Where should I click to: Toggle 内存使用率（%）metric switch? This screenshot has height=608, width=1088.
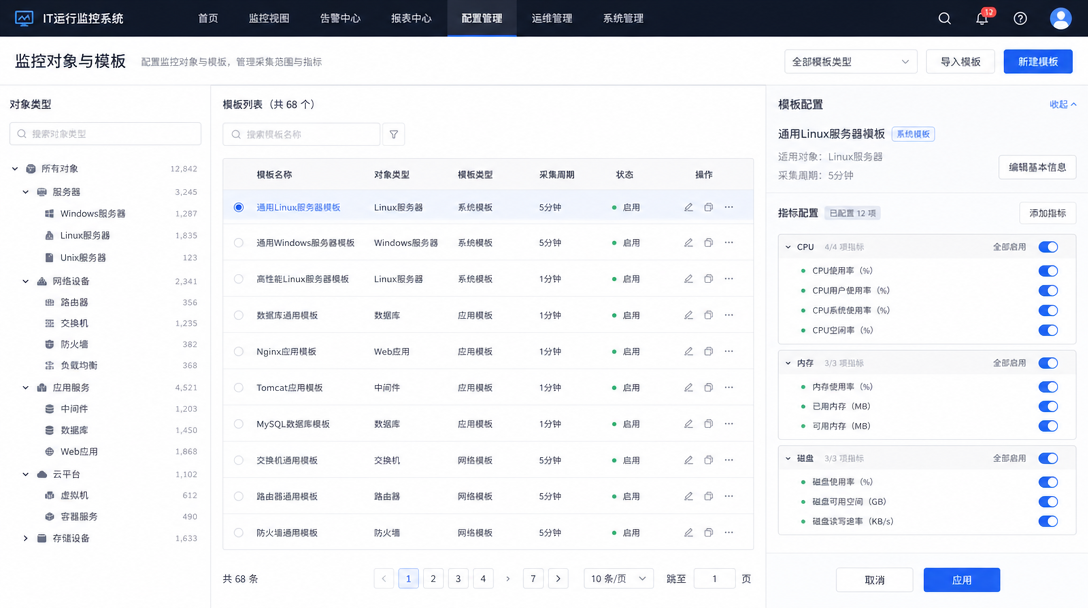click(1048, 387)
